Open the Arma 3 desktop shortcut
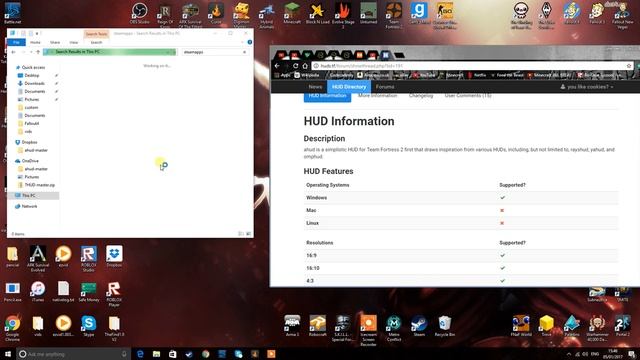This screenshot has height=360, width=640. click(292, 326)
